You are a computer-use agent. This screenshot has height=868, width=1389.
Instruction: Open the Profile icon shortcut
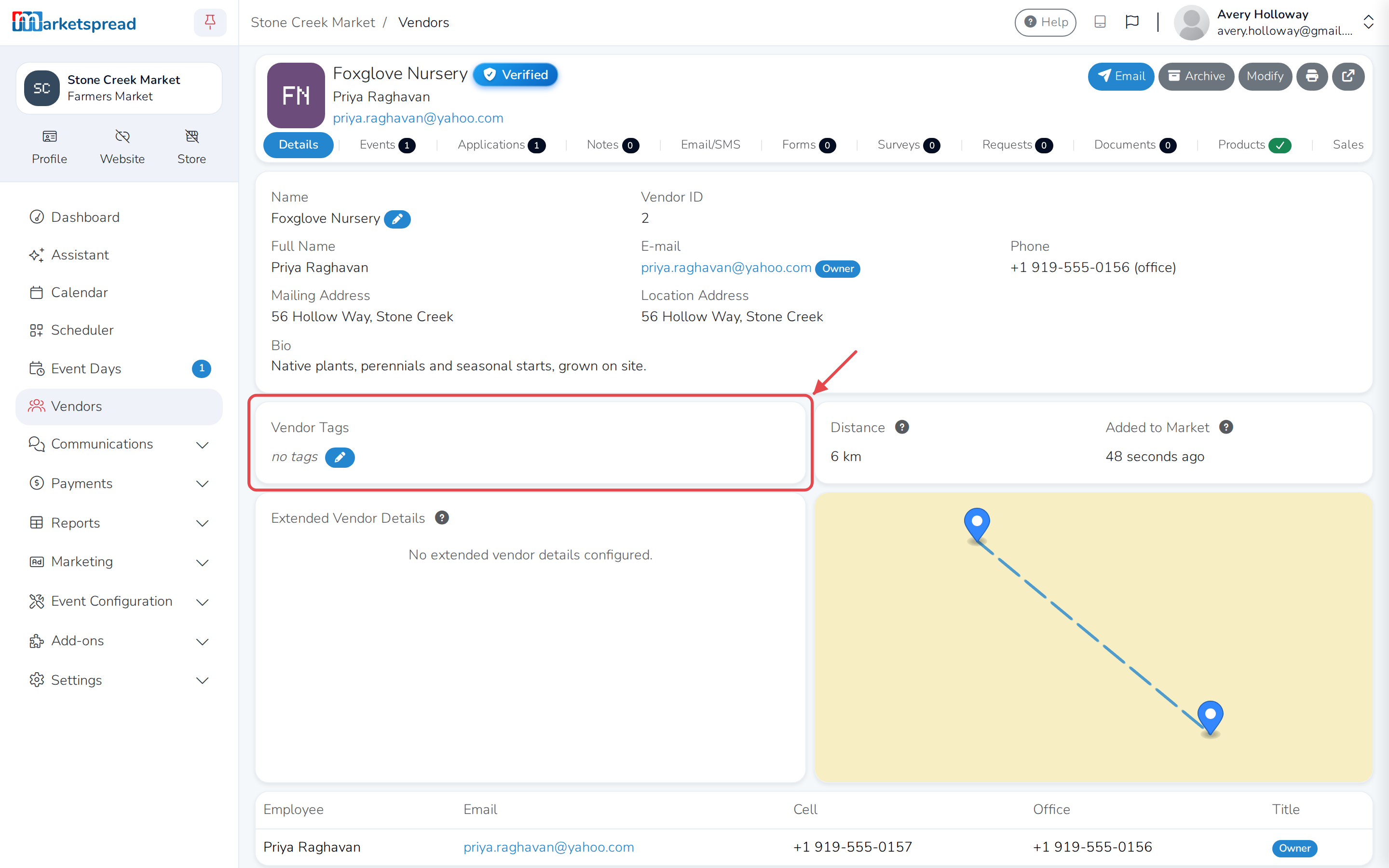(49, 147)
